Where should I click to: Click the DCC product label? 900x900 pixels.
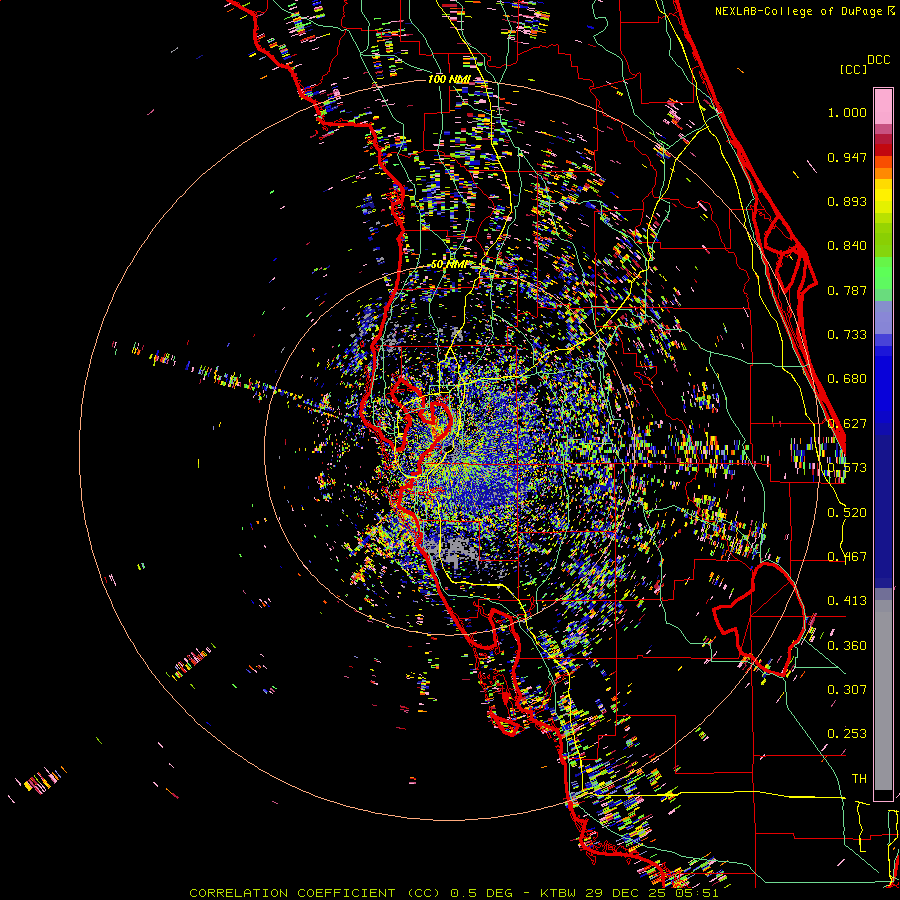[x=878, y=60]
